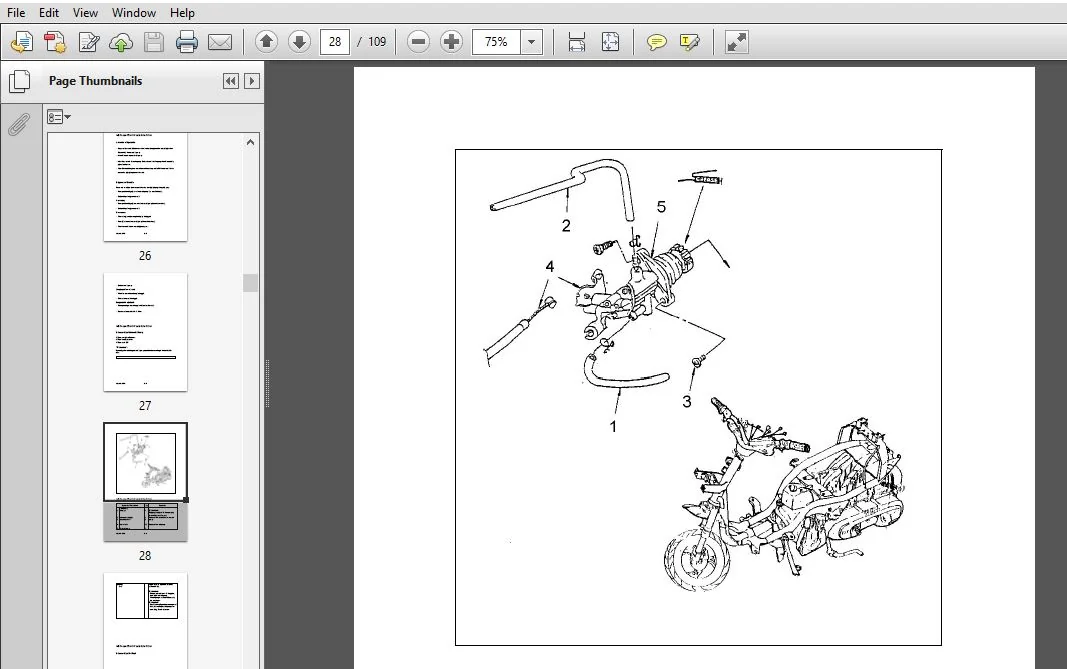Image resolution: width=1067 pixels, height=669 pixels.
Task: Click the Open file icon
Action: (x=22, y=42)
